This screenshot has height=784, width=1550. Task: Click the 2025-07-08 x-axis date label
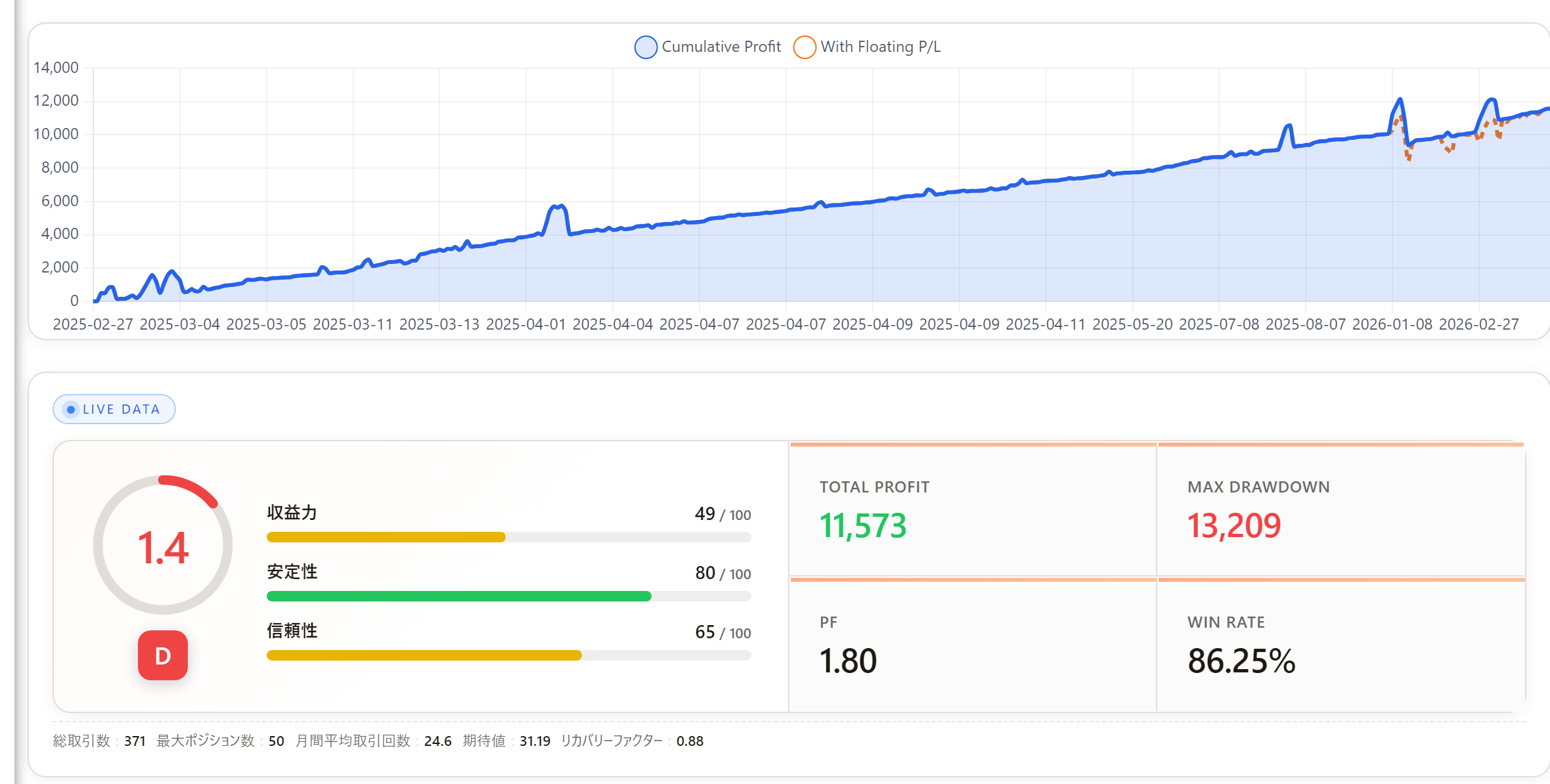(x=1219, y=324)
